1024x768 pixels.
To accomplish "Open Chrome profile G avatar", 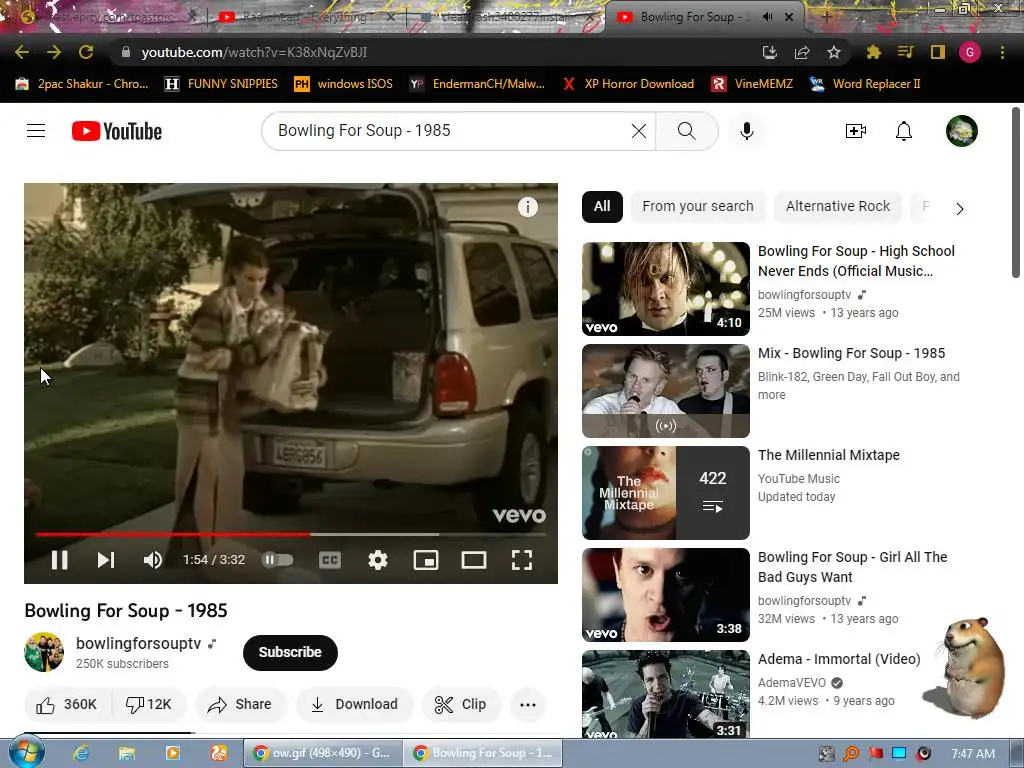I will (x=970, y=52).
